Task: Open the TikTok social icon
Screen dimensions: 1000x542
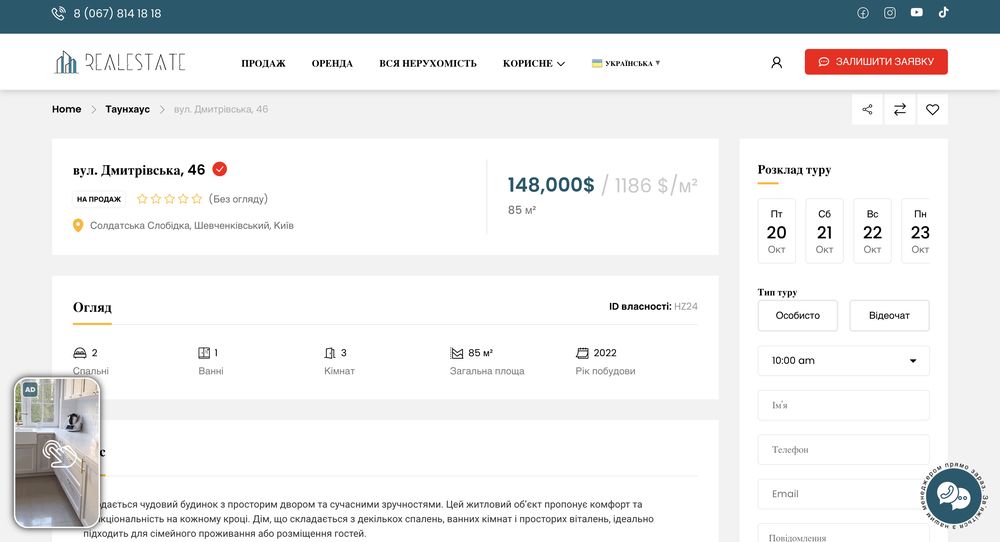Action: pyautogui.click(x=943, y=12)
